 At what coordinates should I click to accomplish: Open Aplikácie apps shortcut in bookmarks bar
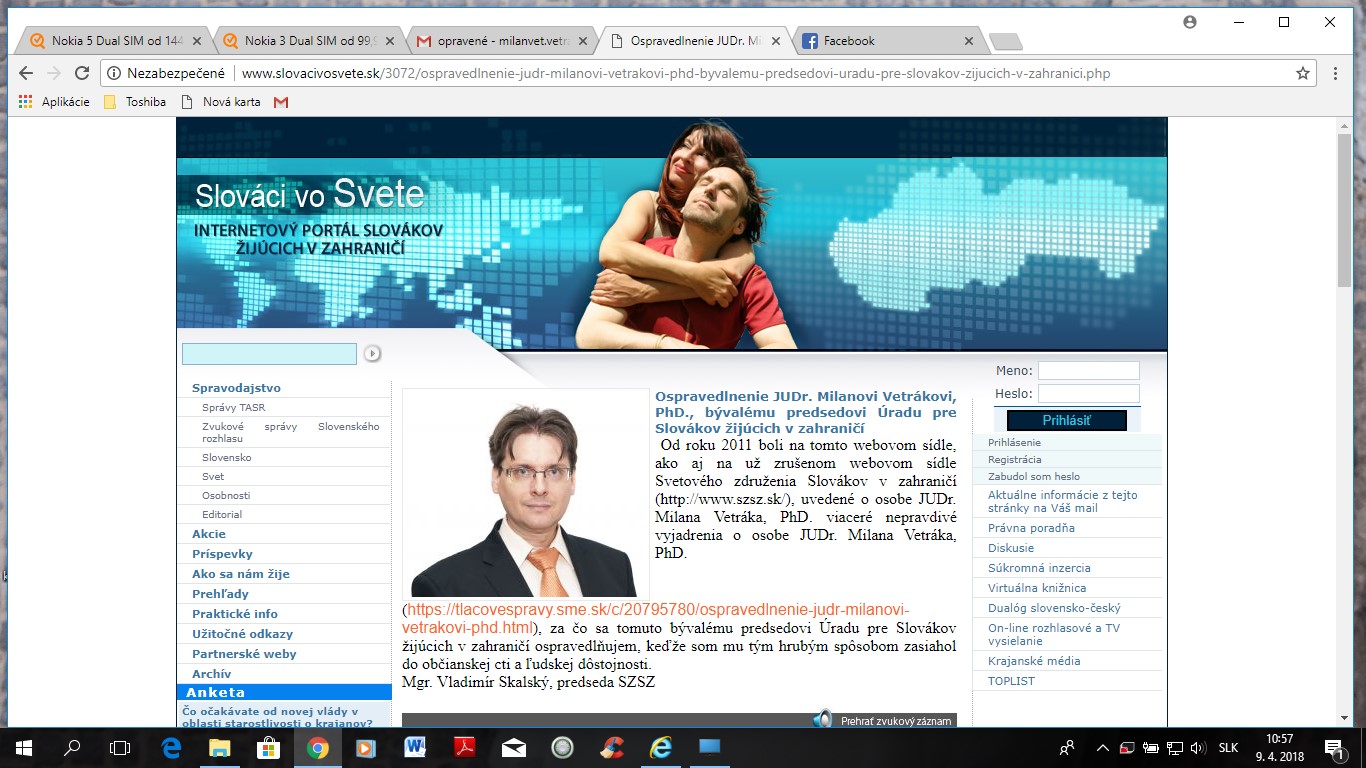click(55, 102)
